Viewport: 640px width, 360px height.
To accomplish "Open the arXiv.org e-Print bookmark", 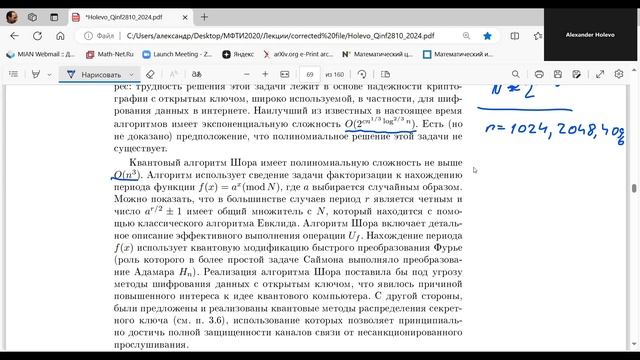I will click(x=298, y=54).
